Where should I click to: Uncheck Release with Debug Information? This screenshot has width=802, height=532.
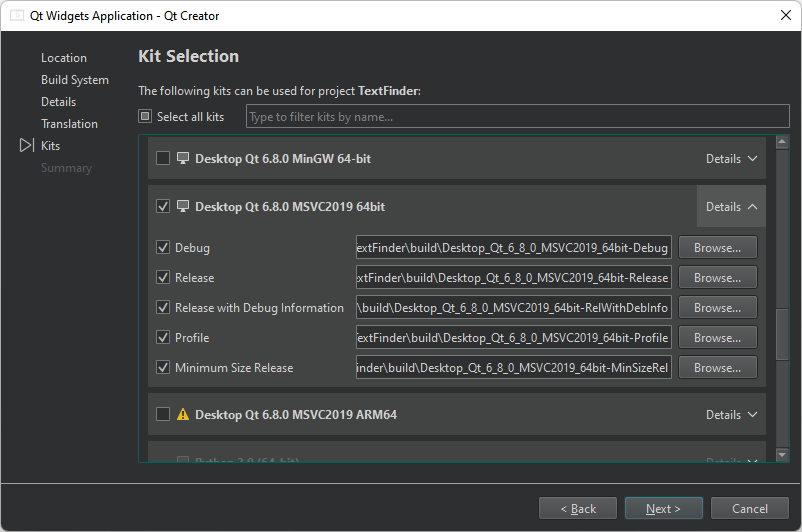(x=163, y=308)
